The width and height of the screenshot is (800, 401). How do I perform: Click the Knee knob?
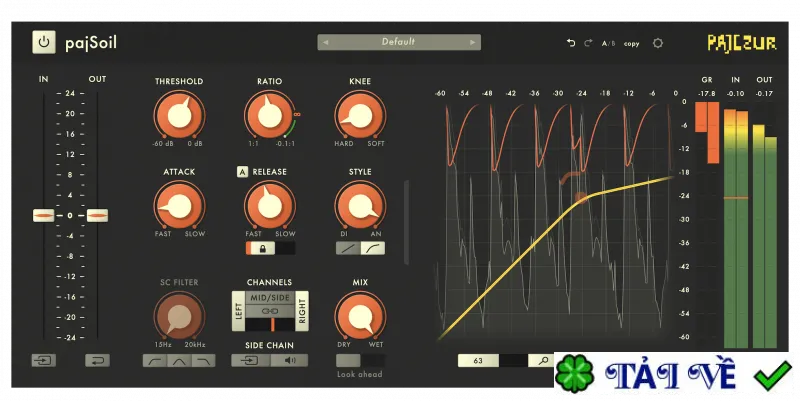pyautogui.click(x=360, y=115)
